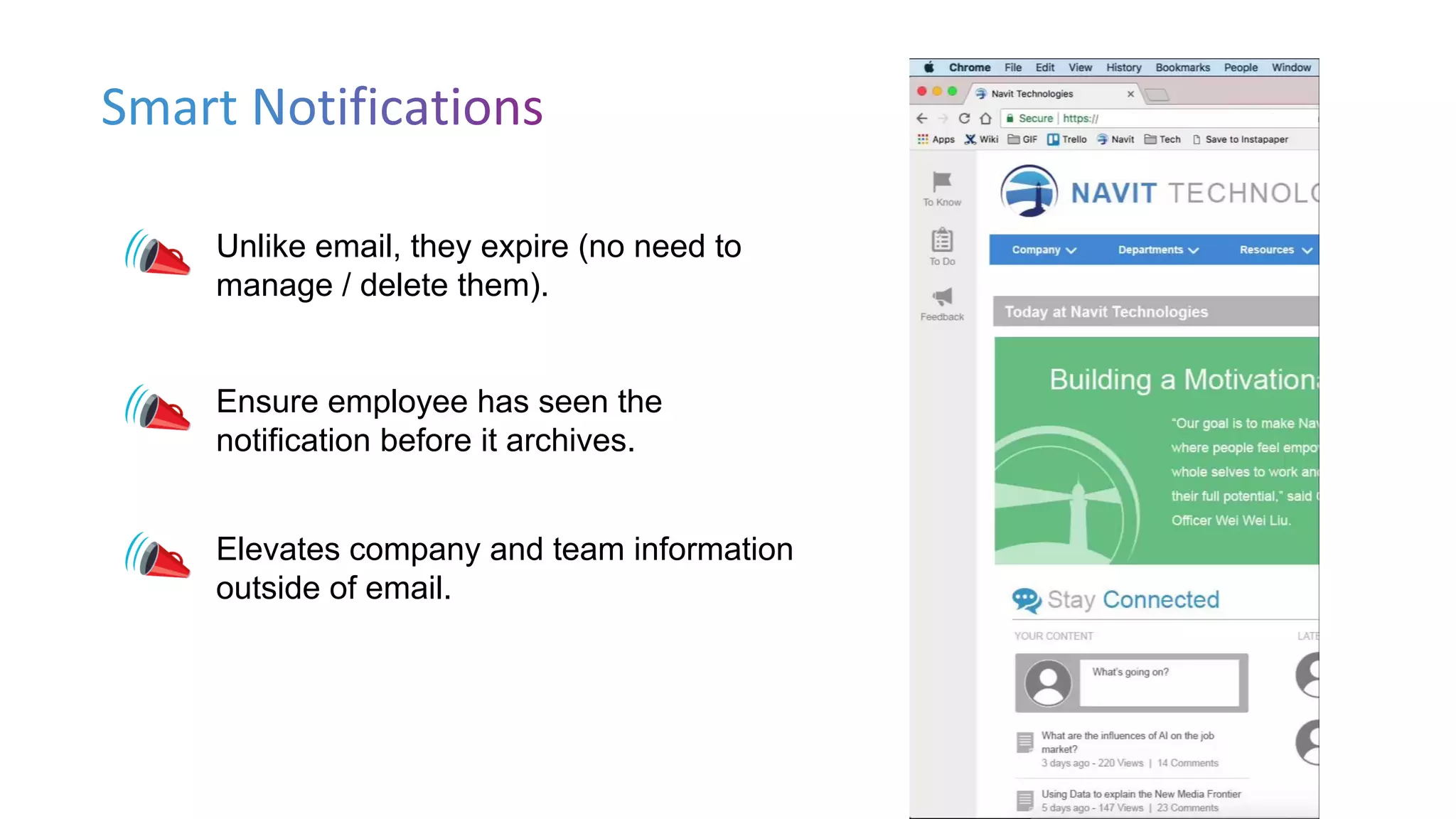Open the Edit menu
The image size is (1456, 819).
[1045, 68]
